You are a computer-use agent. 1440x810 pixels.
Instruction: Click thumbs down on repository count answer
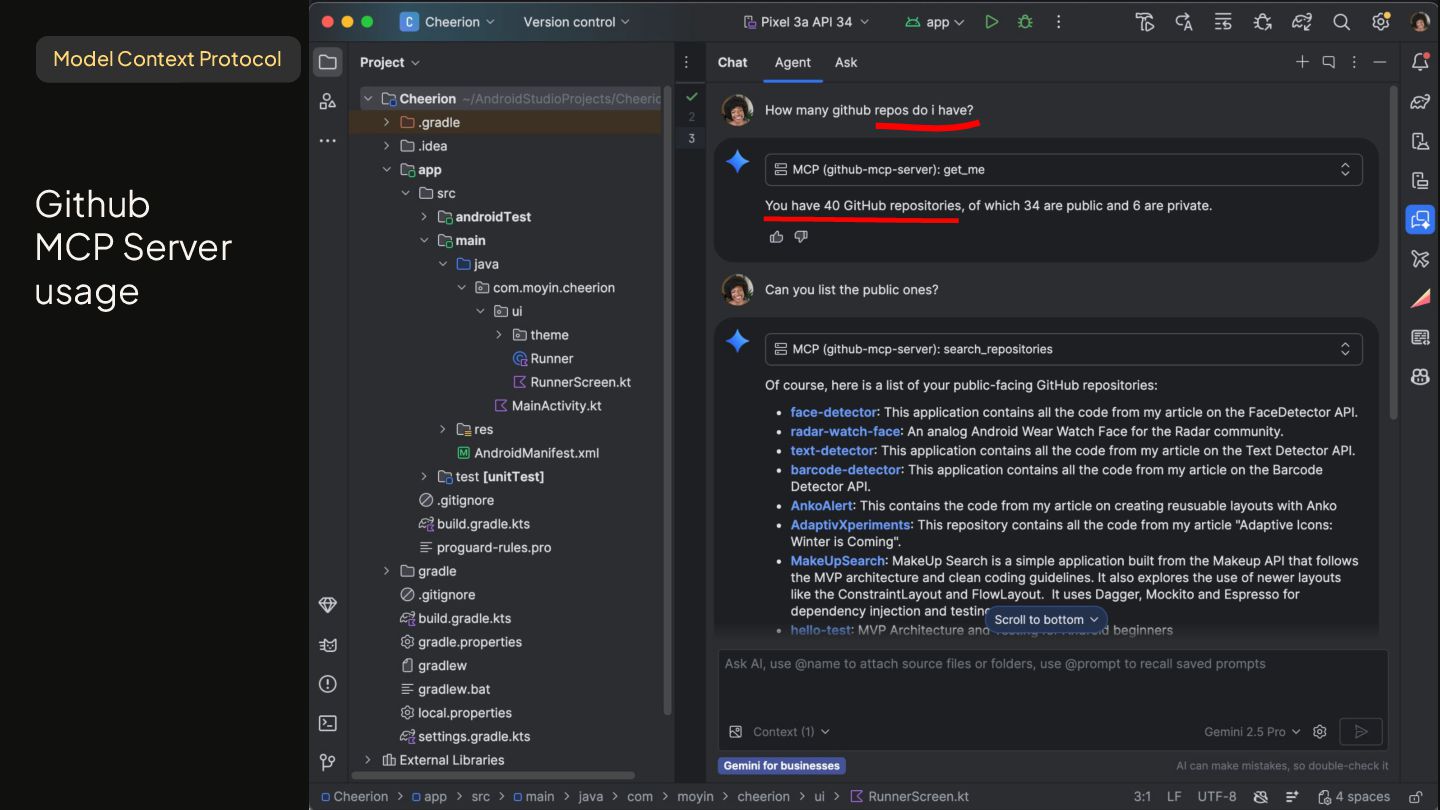[801, 237]
